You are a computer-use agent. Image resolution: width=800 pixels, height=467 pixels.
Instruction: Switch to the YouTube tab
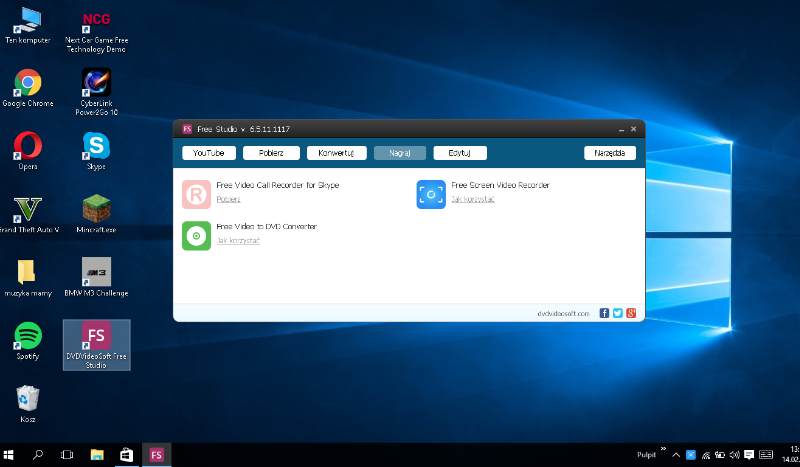point(209,153)
